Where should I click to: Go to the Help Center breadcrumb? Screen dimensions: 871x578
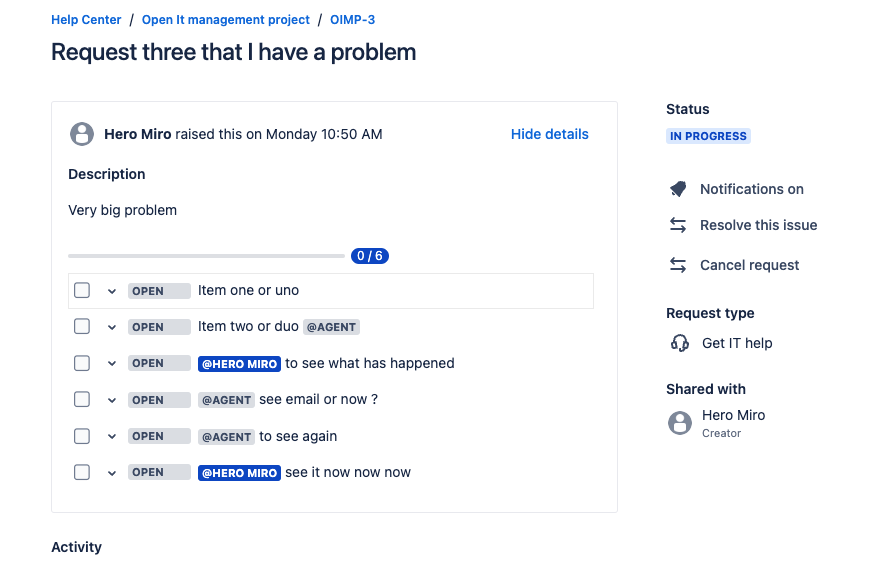(x=86, y=20)
